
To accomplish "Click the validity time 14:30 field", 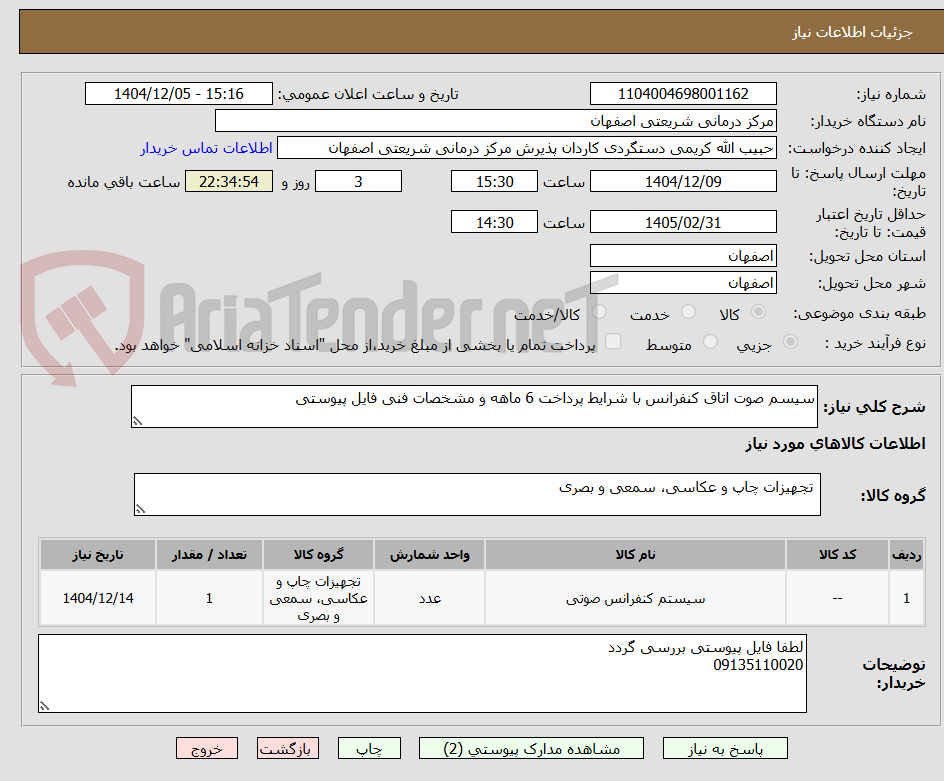I will click(x=494, y=222).
